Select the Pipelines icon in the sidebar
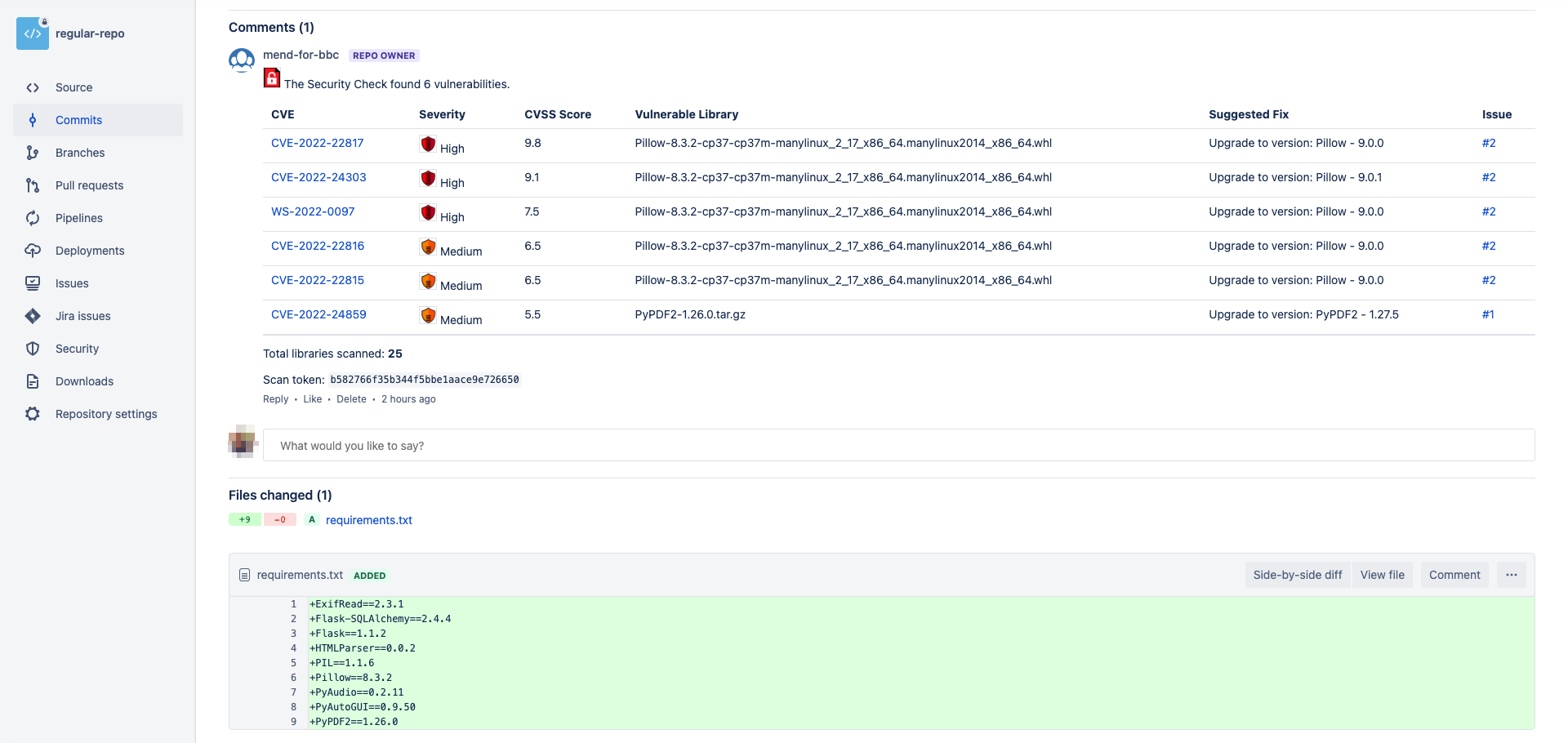This screenshot has height=743, width=1568. coord(33,218)
